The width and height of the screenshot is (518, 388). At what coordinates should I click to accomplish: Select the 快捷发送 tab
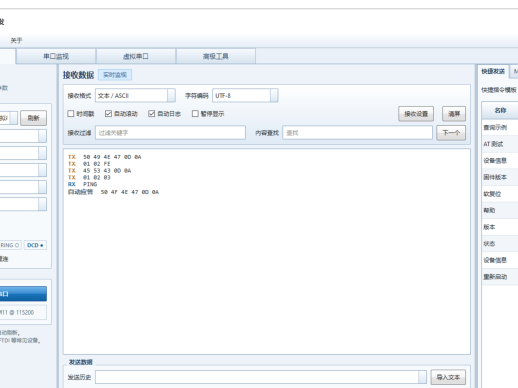[x=493, y=71]
